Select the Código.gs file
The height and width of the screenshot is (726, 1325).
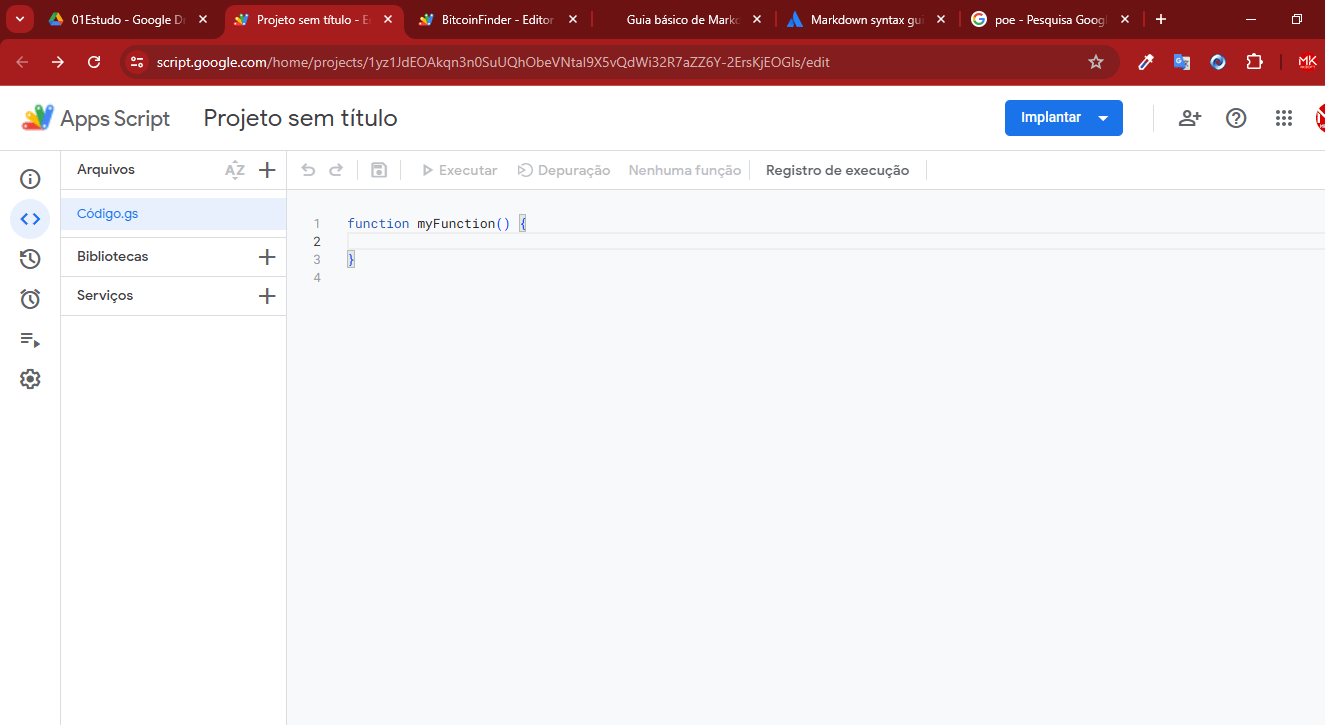(x=108, y=214)
